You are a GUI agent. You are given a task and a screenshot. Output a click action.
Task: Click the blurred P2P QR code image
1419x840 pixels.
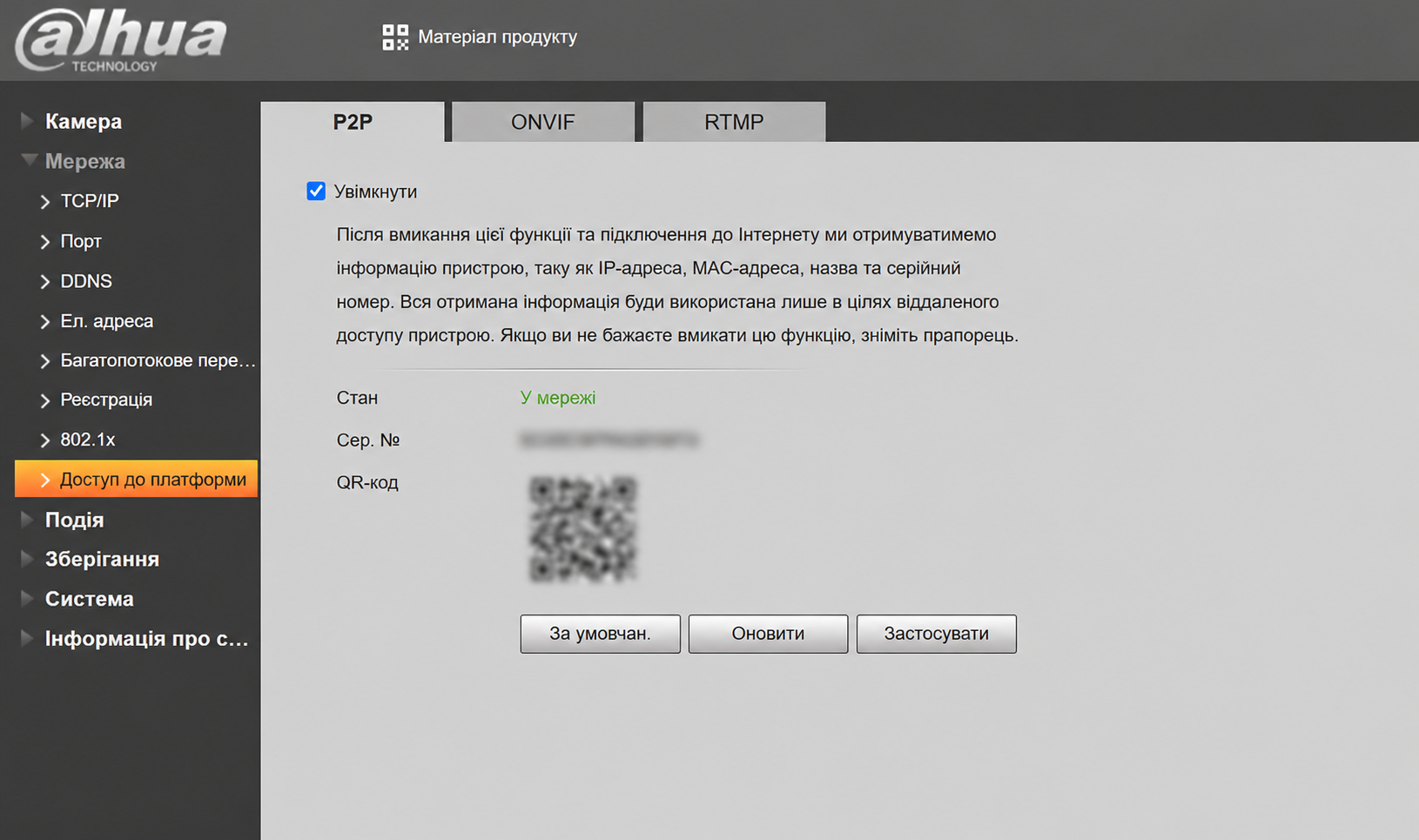pyautogui.click(x=583, y=529)
